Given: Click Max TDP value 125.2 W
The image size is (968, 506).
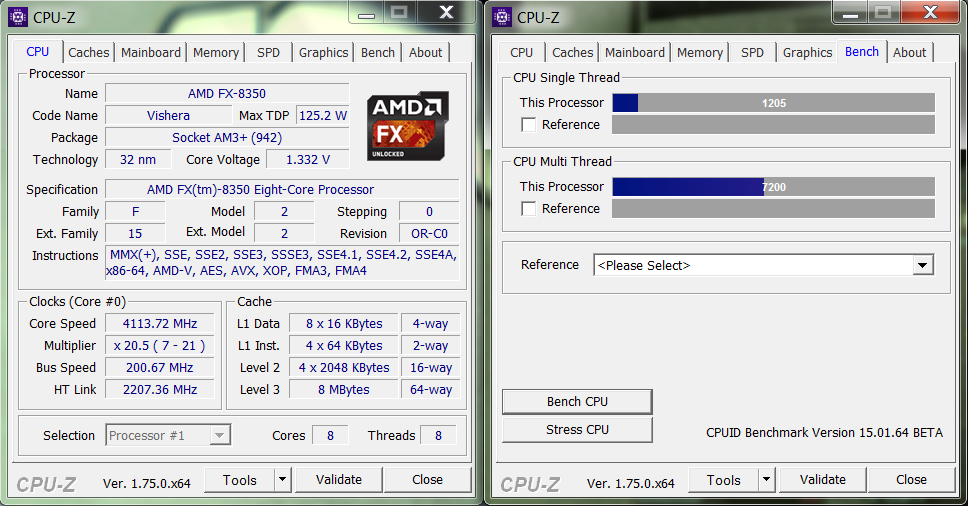Looking at the screenshot, I should coord(322,115).
